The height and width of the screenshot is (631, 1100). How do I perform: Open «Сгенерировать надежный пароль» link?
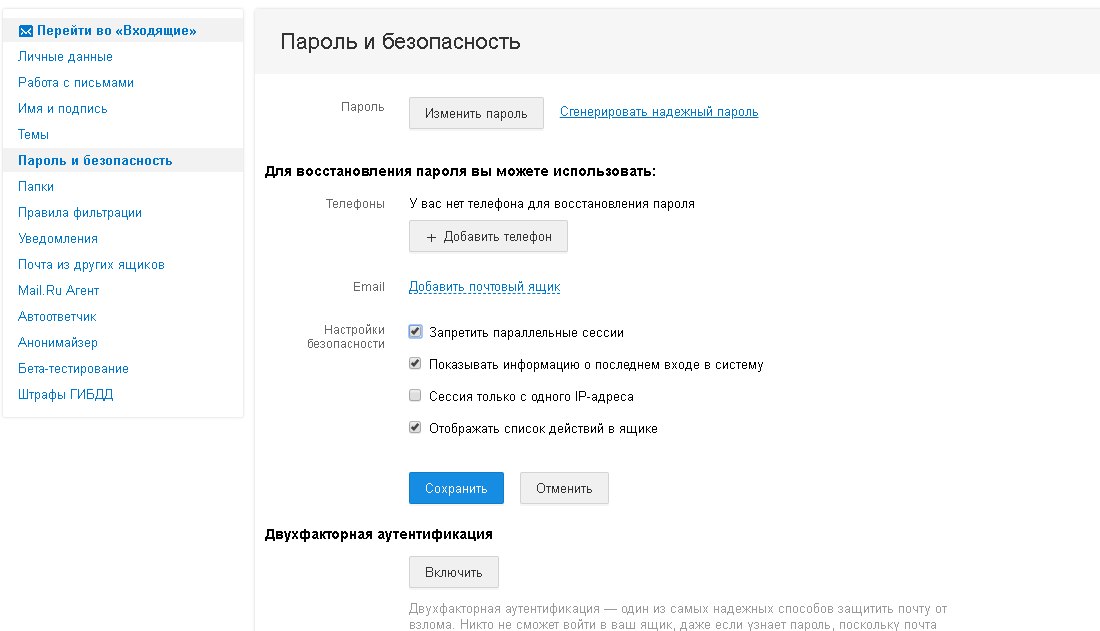[x=658, y=112]
